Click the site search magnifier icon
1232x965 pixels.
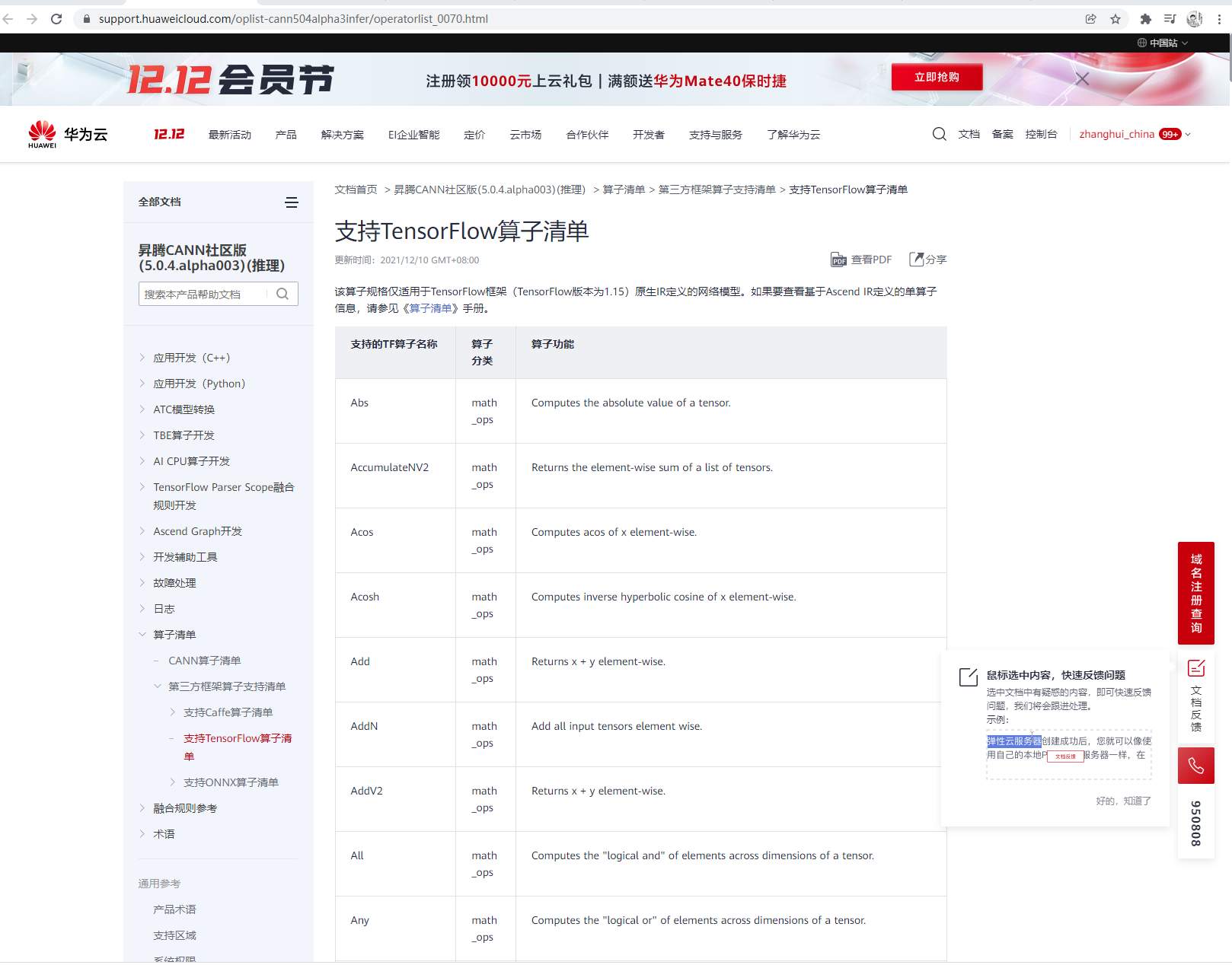click(940, 135)
